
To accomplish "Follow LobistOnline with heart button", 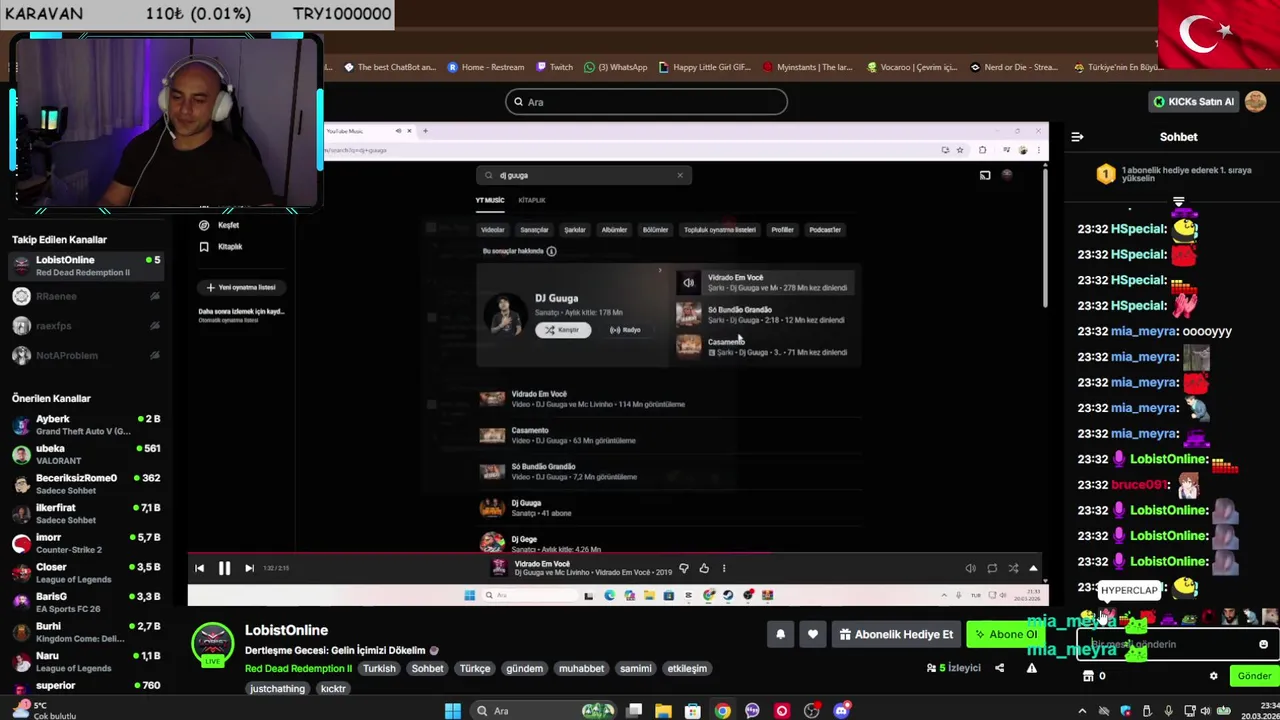I will pyautogui.click(x=812, y=634).
